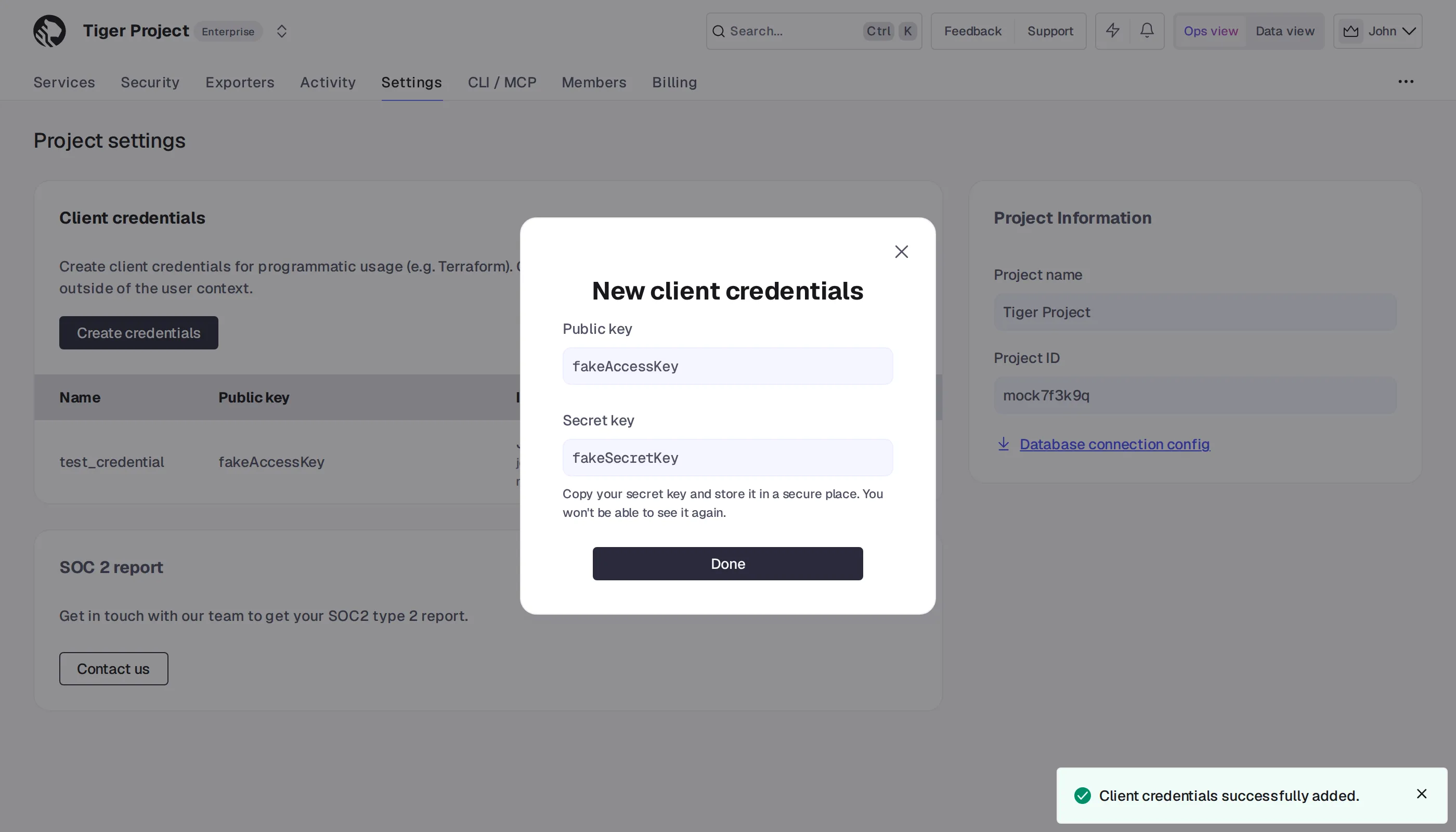
Task: Click the Search field
Action: (814, 31)
